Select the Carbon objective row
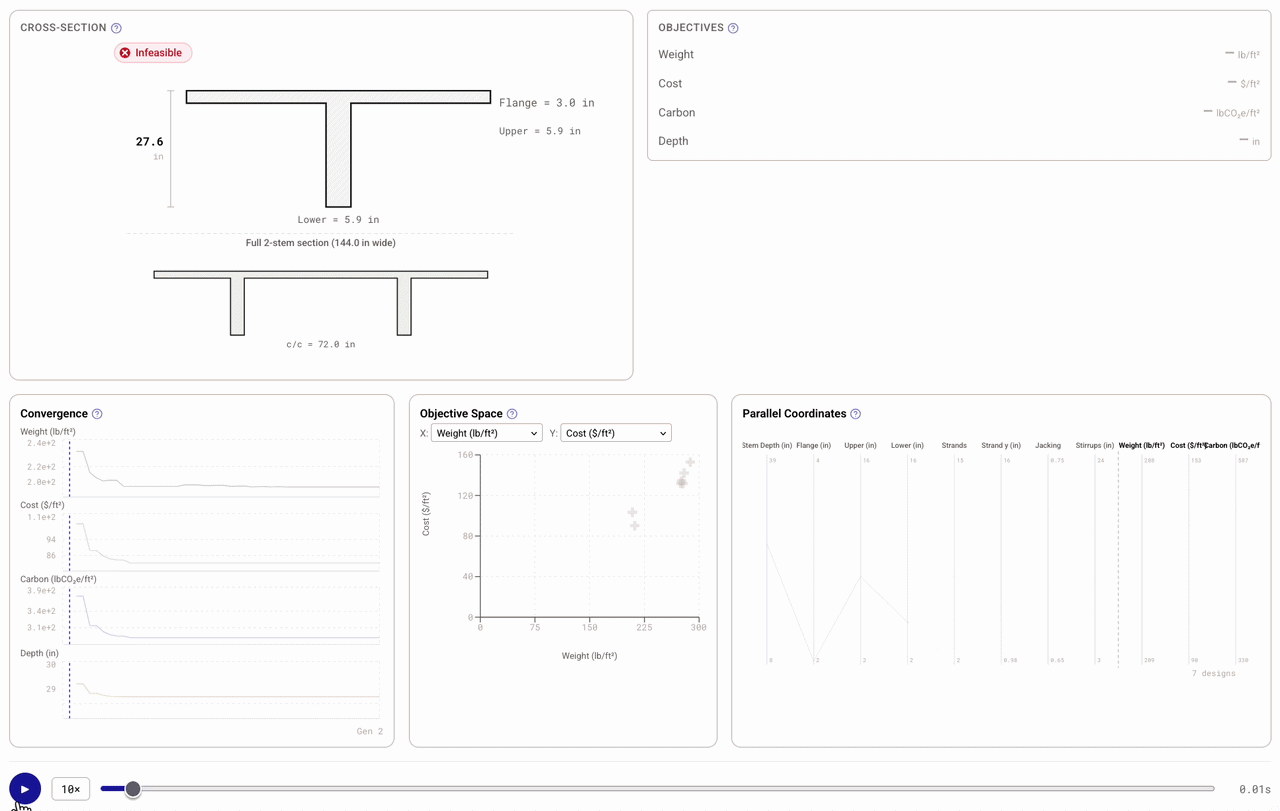 coord(958,113)
